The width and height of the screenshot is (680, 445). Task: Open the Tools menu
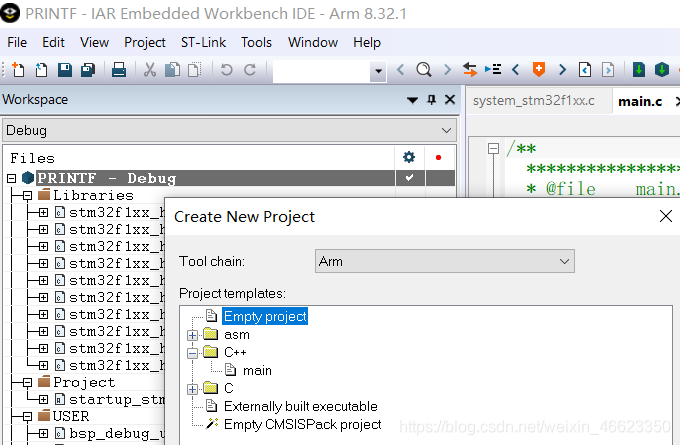[x=256, y=43]
